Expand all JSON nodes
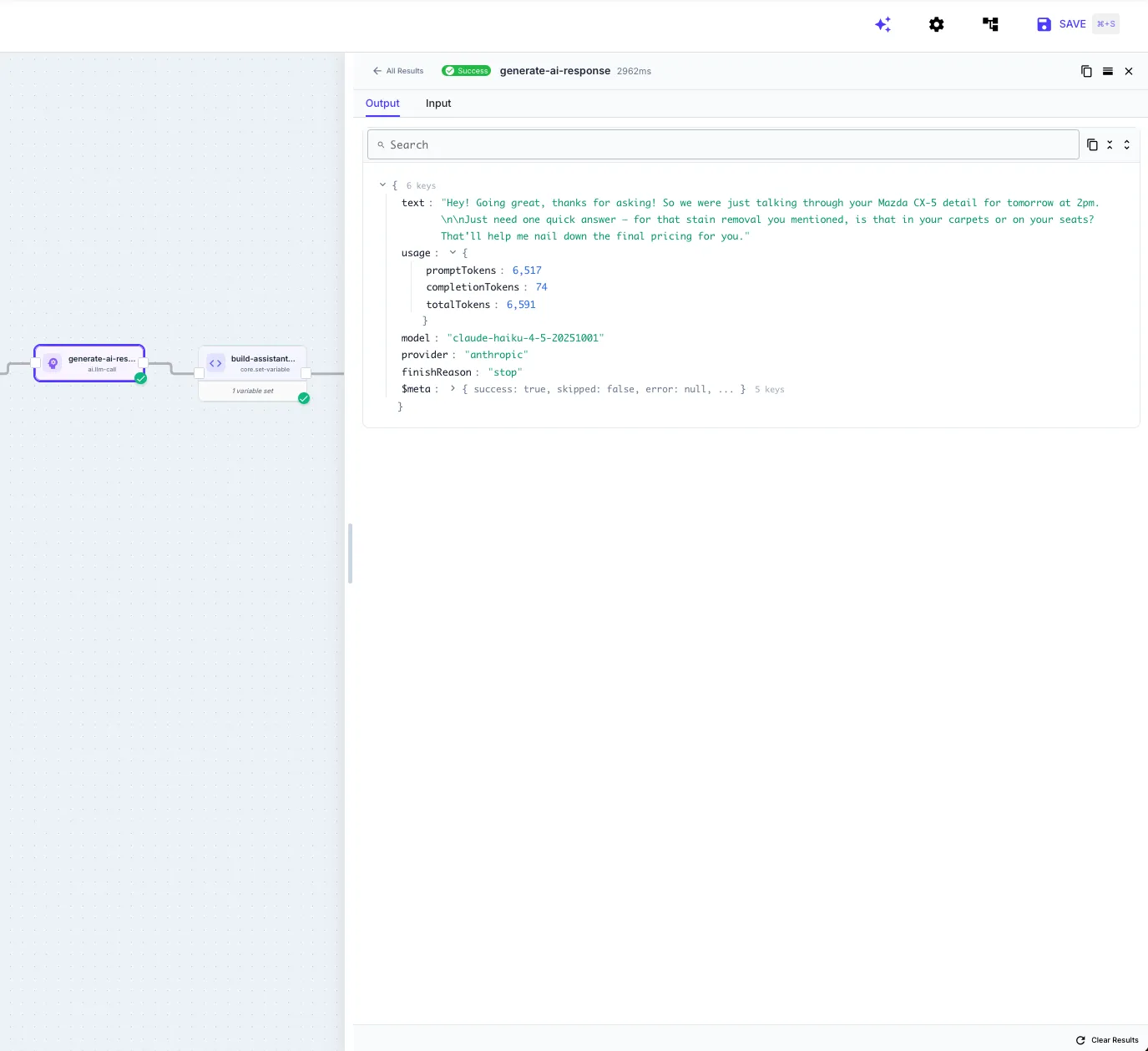This screenshot has height=1051, width=1148. click(1126, 144)
